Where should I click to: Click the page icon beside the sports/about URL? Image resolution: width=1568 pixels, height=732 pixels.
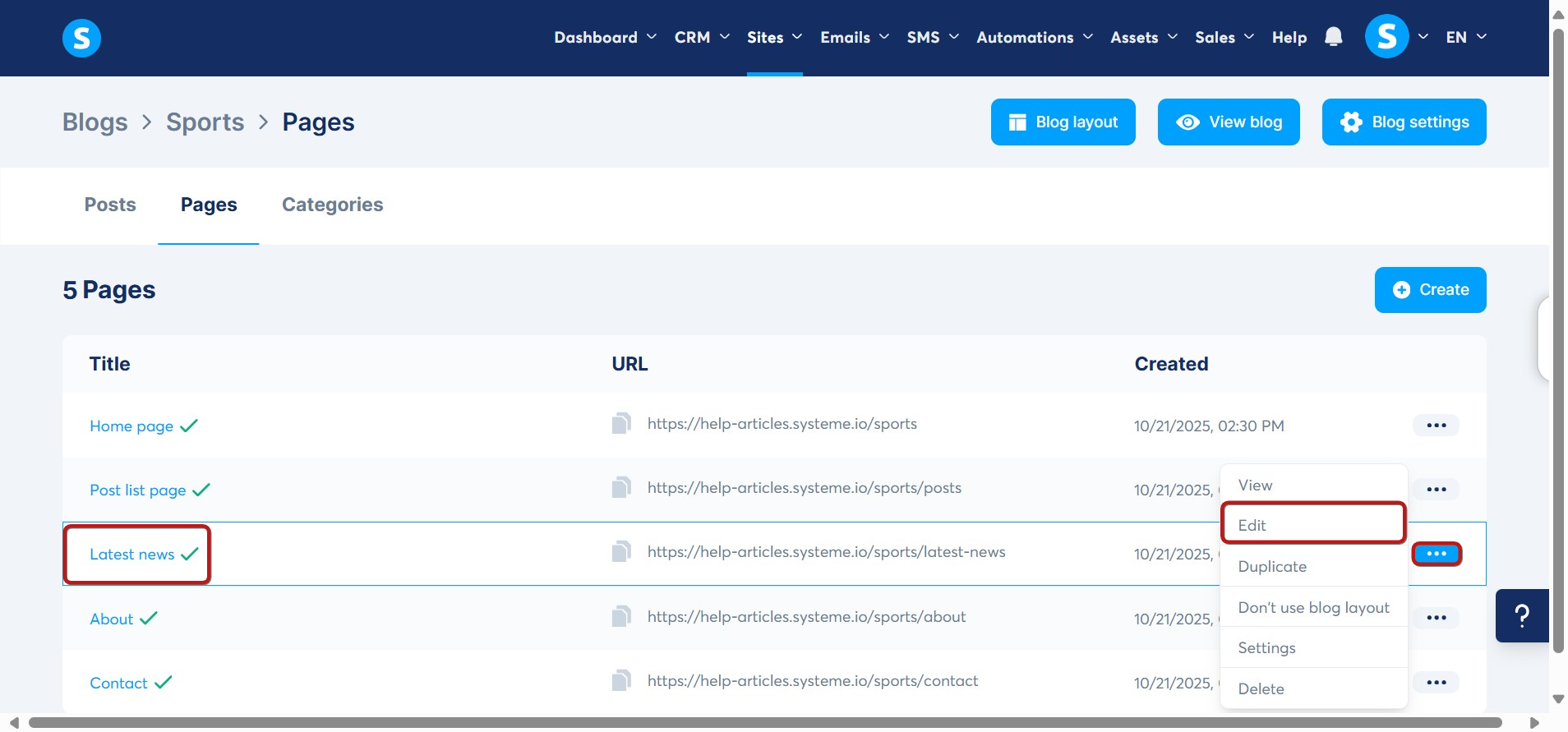pyautogui.click(x=621, y=616)
